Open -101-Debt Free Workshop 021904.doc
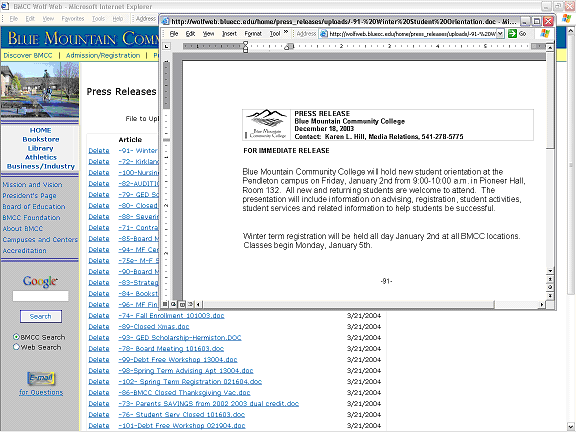This screenshot has height=432, width=576. [x=181, y=426]
